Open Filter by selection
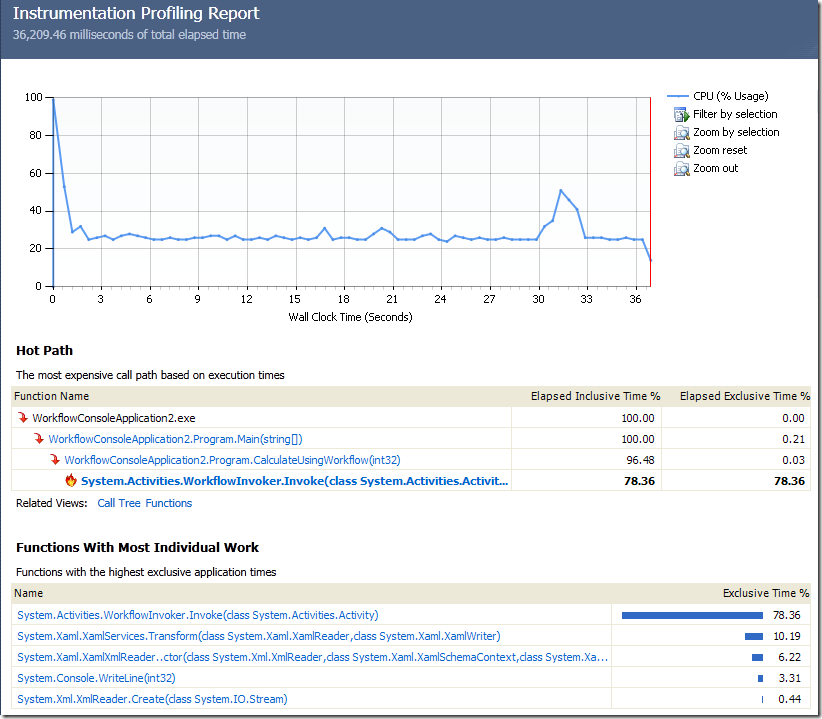Viewport: 822px width, 719px height. (x=734, y=114)
